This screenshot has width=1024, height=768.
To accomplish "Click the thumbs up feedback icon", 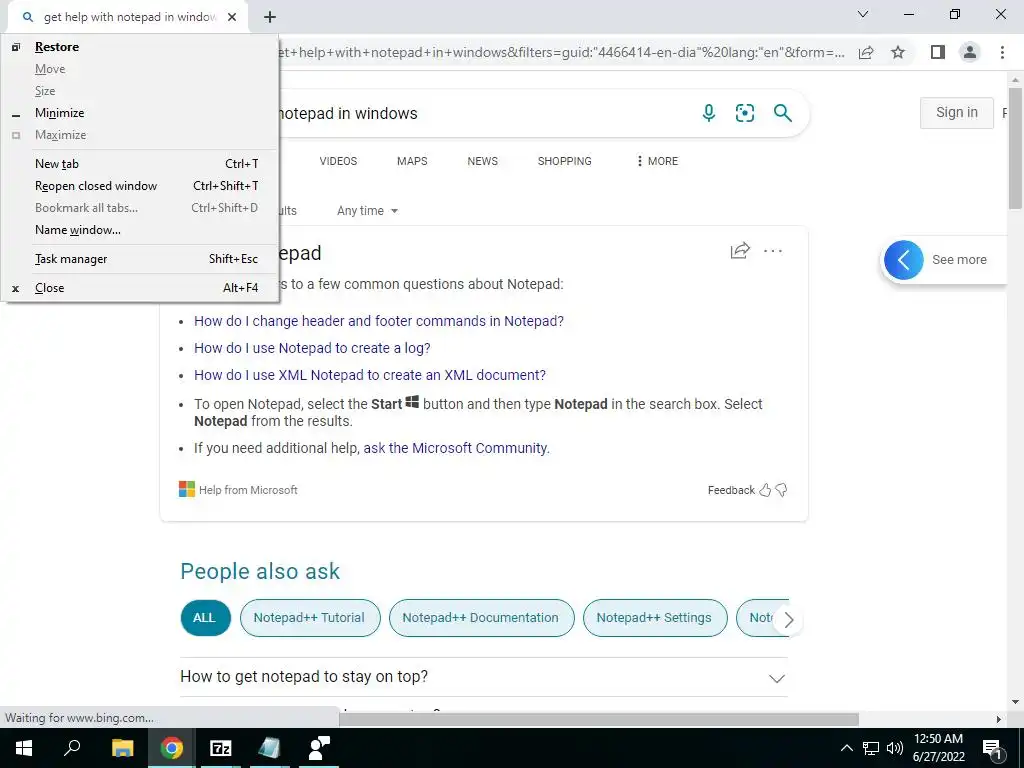I will (765, 490).
